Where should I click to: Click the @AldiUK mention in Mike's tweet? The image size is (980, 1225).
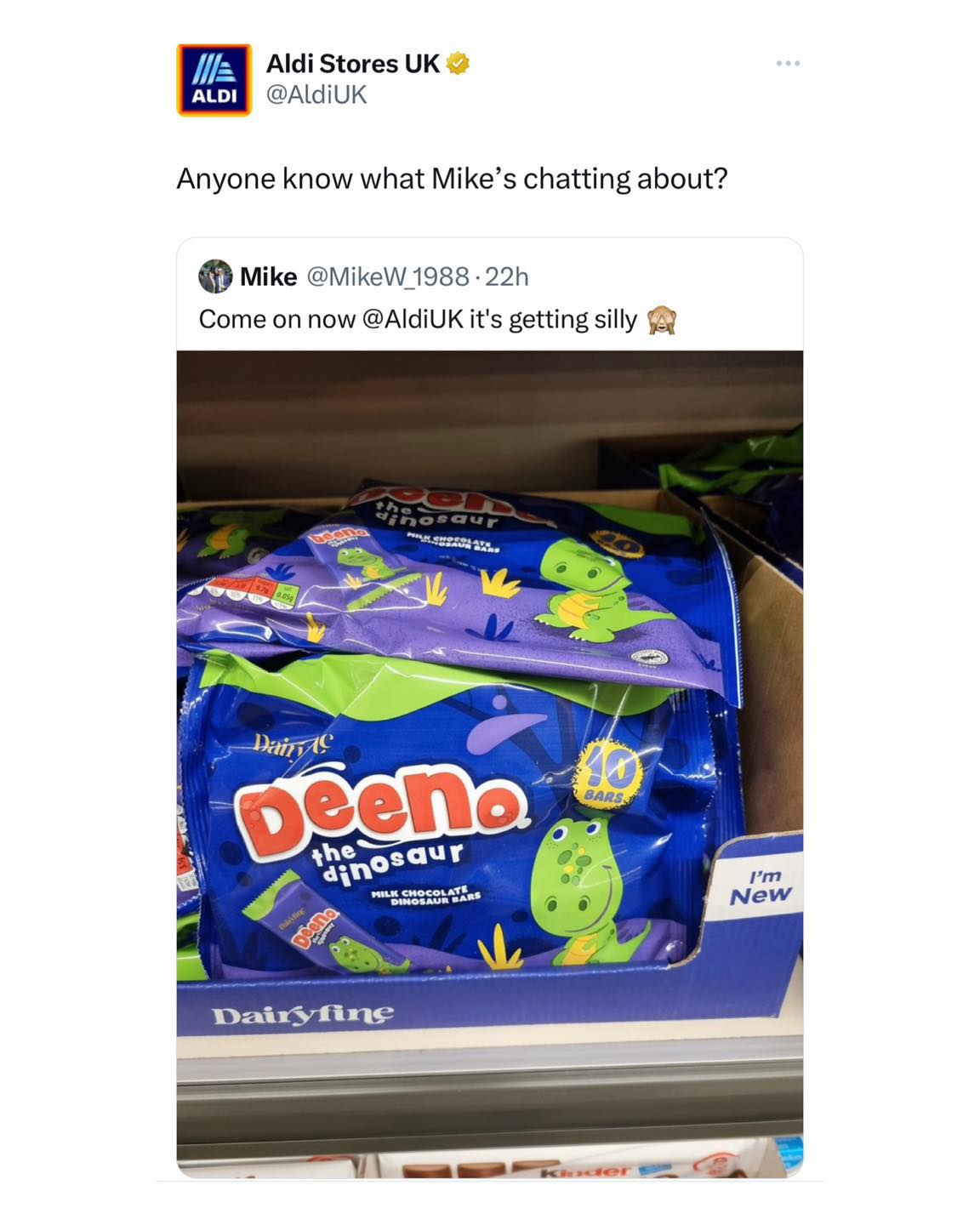click(x=413, y=319)
